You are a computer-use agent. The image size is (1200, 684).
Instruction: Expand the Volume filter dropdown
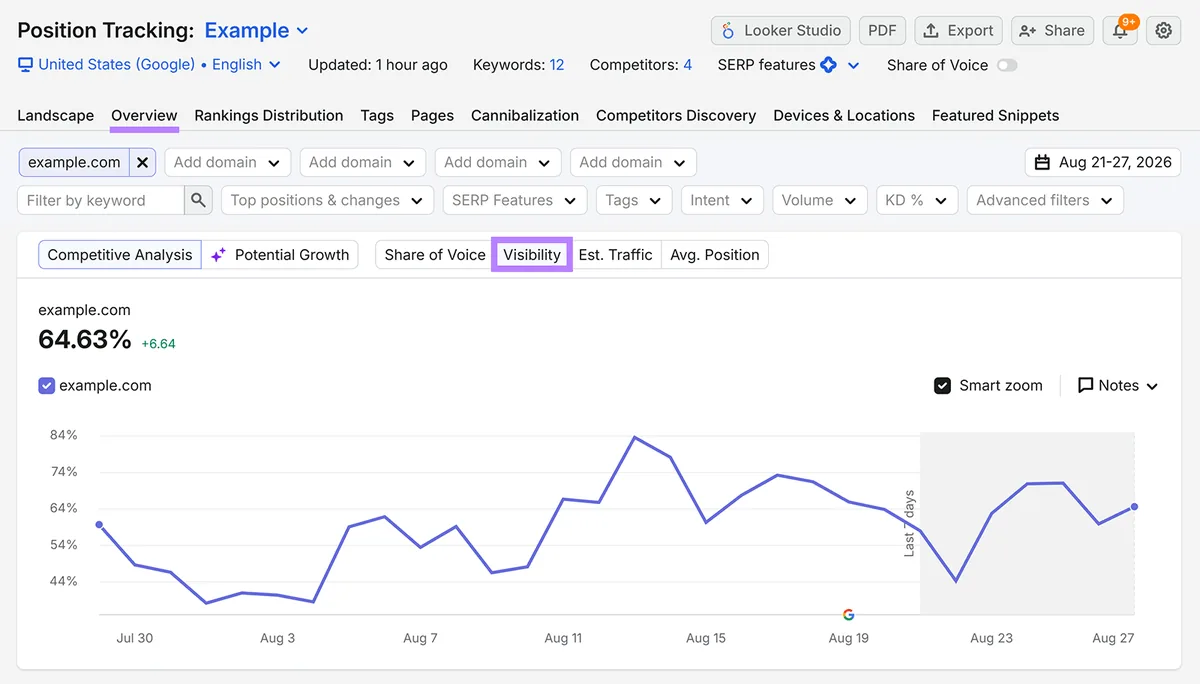point(820,200)
